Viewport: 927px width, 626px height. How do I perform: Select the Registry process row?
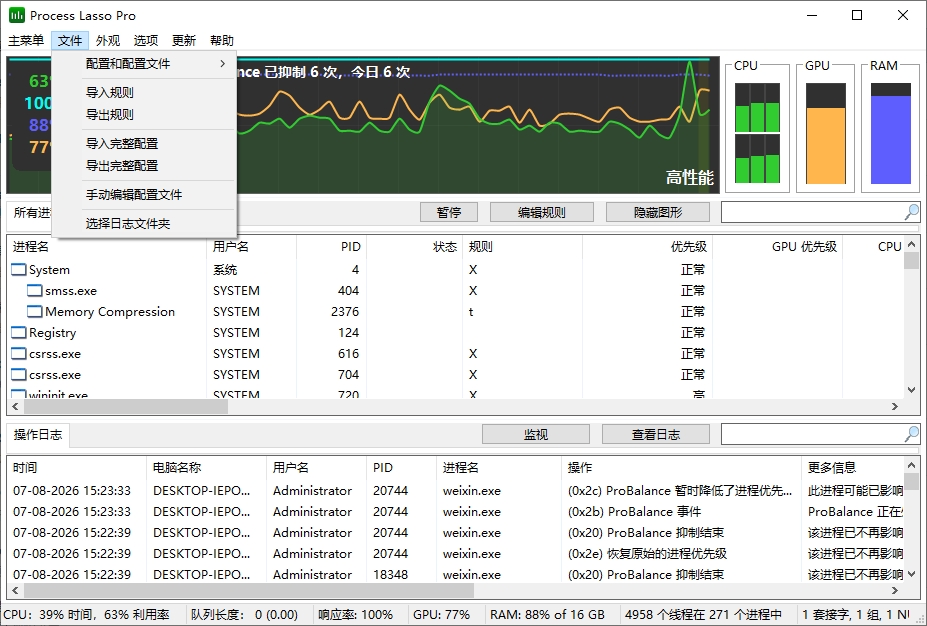coord(455,332)
